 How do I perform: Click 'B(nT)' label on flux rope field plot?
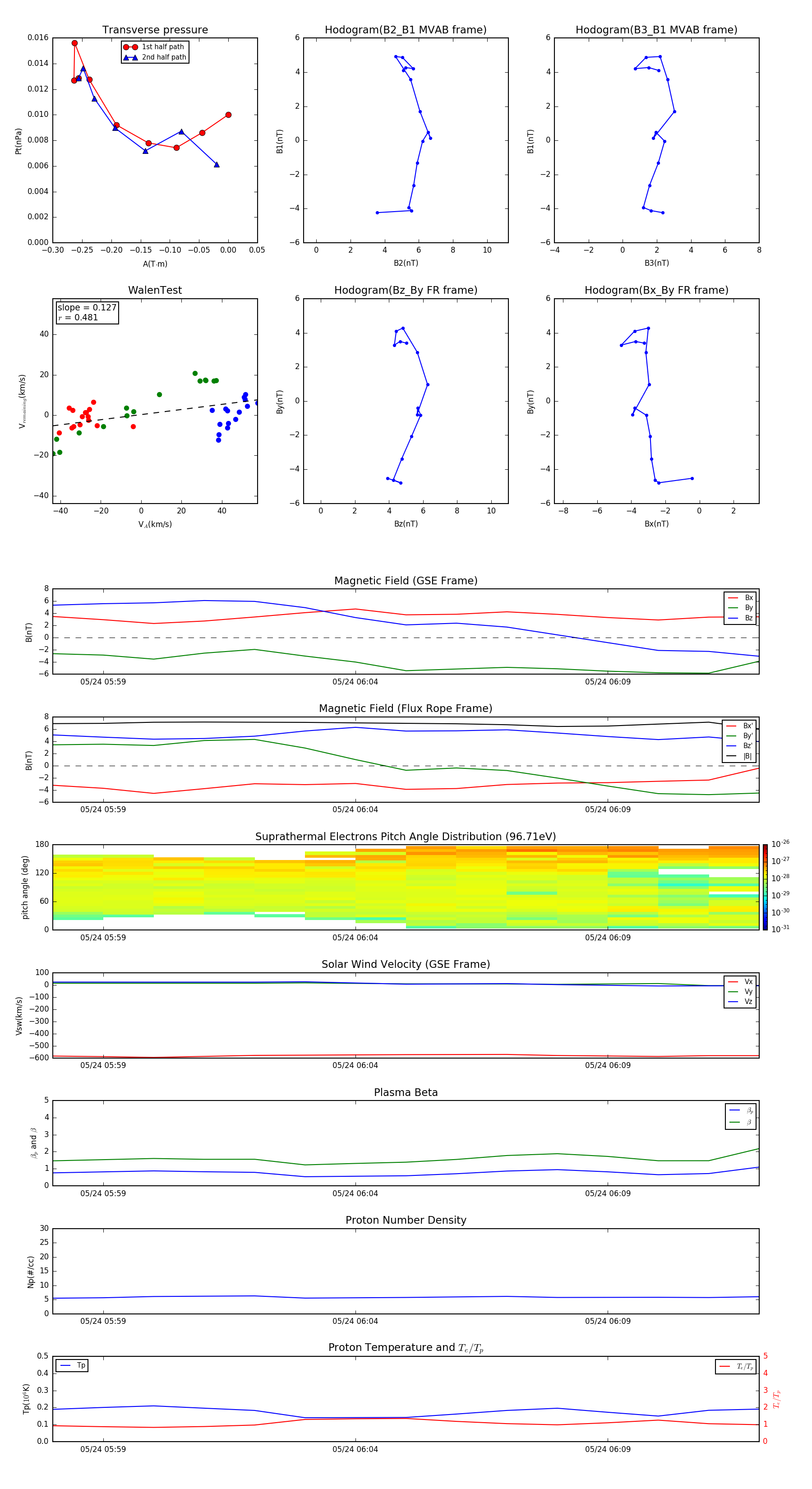click(x=28, y=760)
